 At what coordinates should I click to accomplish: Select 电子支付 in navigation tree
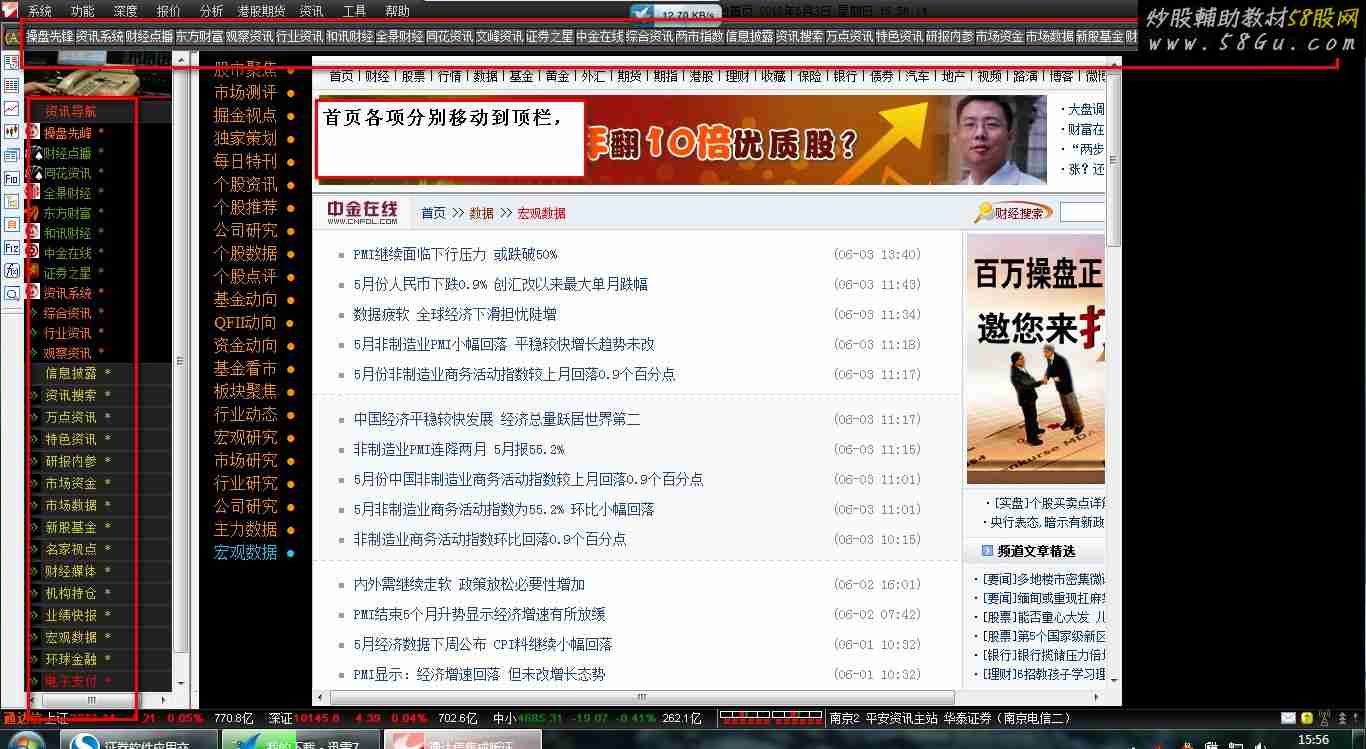click(70, 681)
